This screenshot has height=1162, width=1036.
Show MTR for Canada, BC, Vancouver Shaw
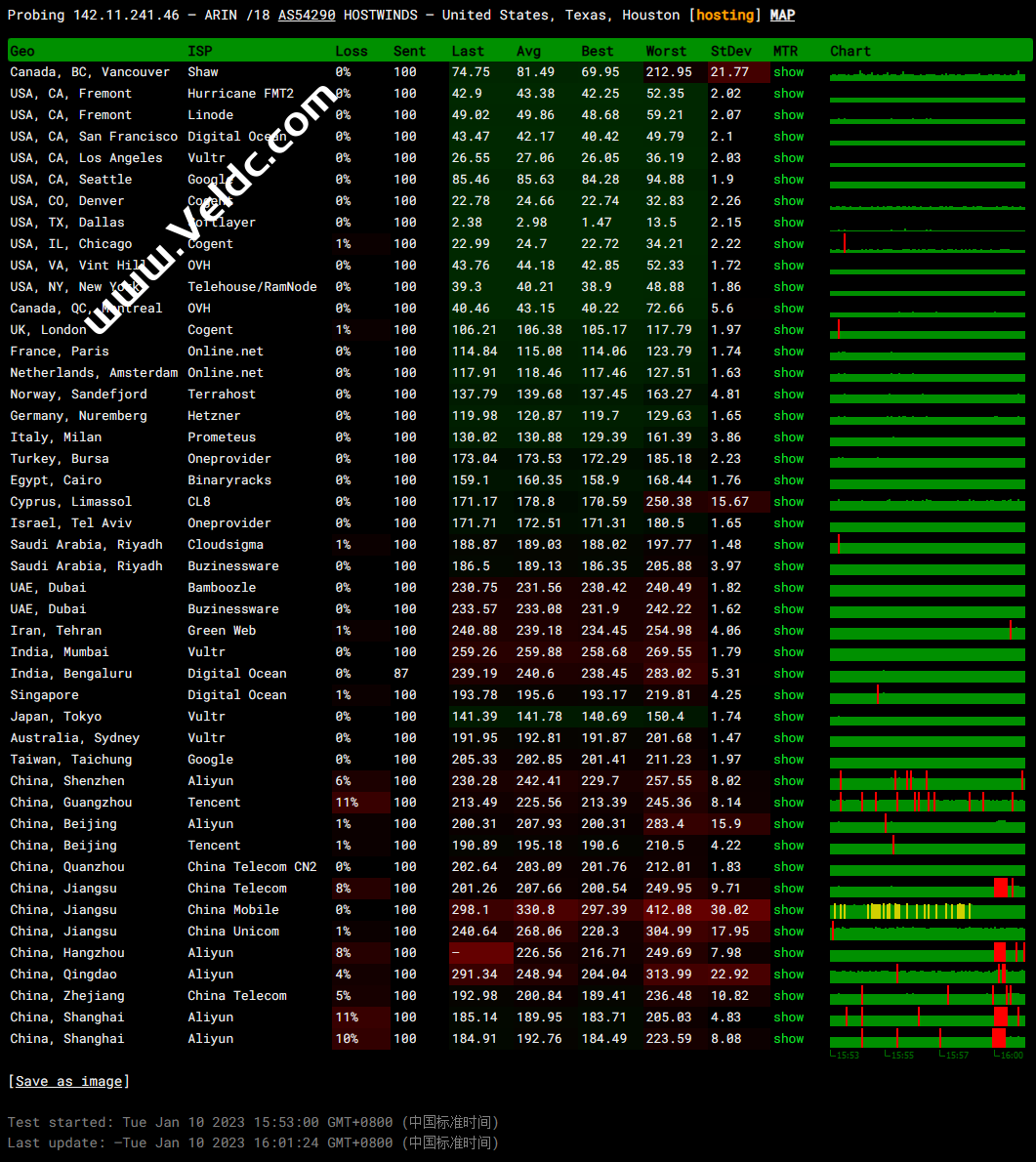[789, 72]
